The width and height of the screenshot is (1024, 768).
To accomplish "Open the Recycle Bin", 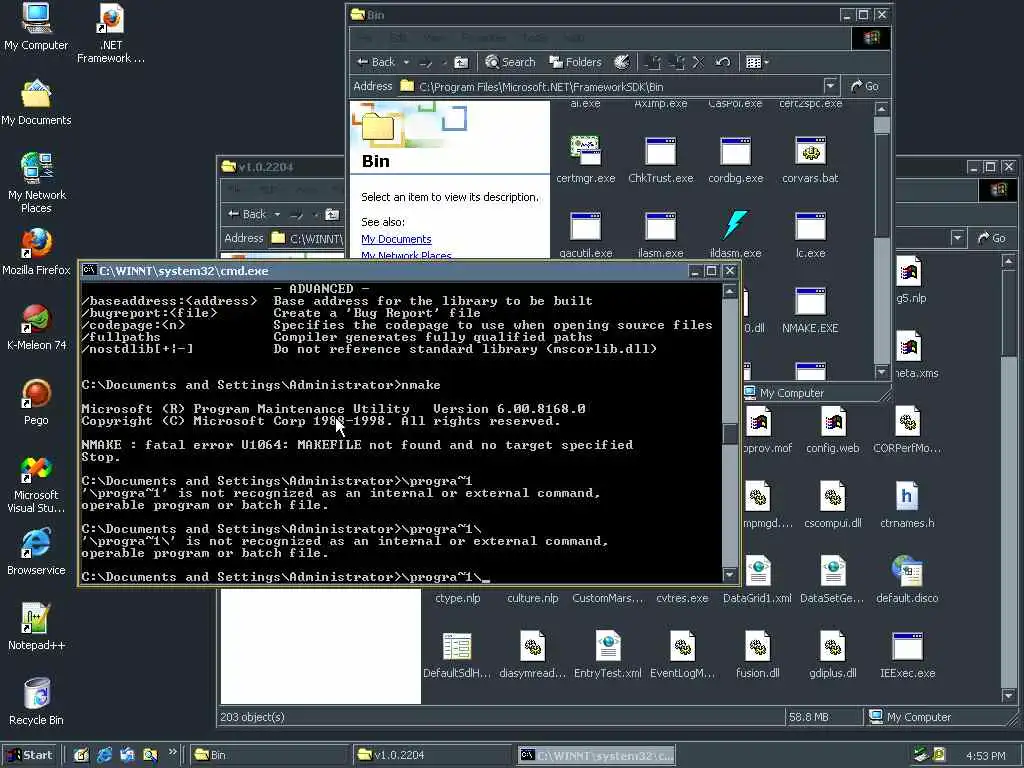I will 36,702.
